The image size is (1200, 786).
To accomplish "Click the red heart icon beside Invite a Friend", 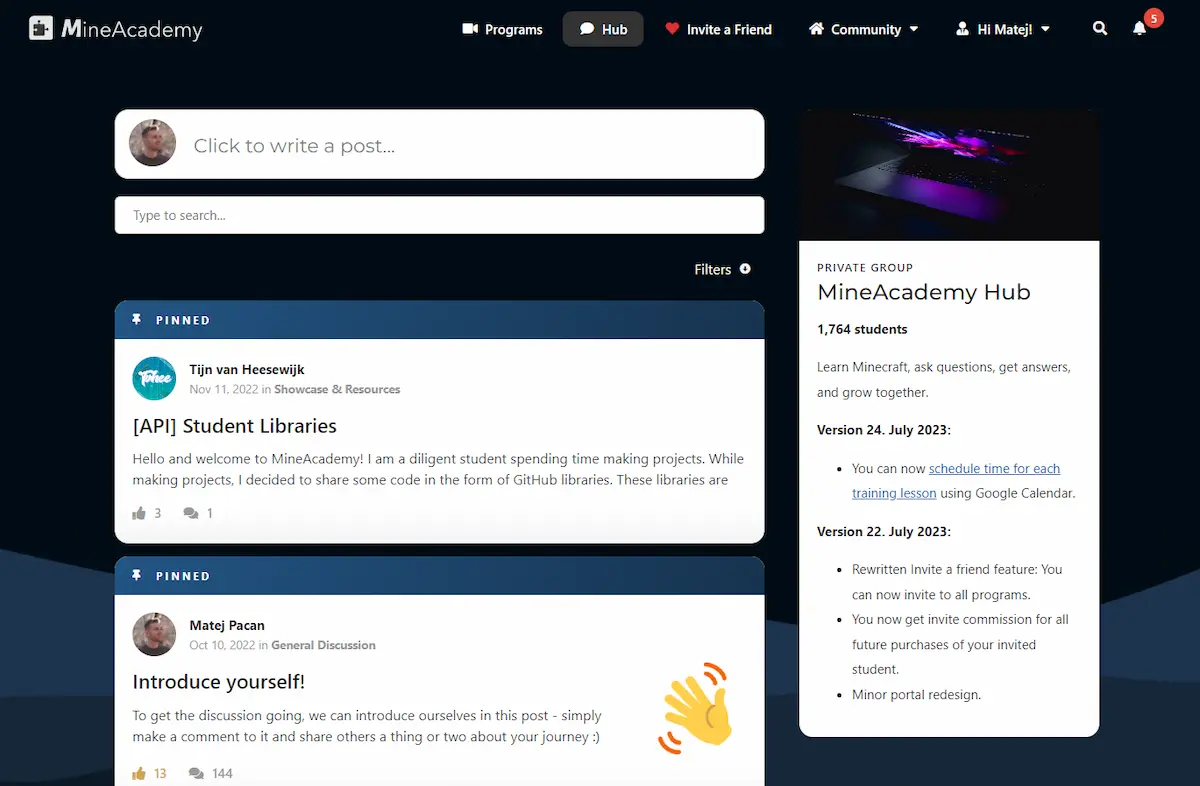I will 672,29.
